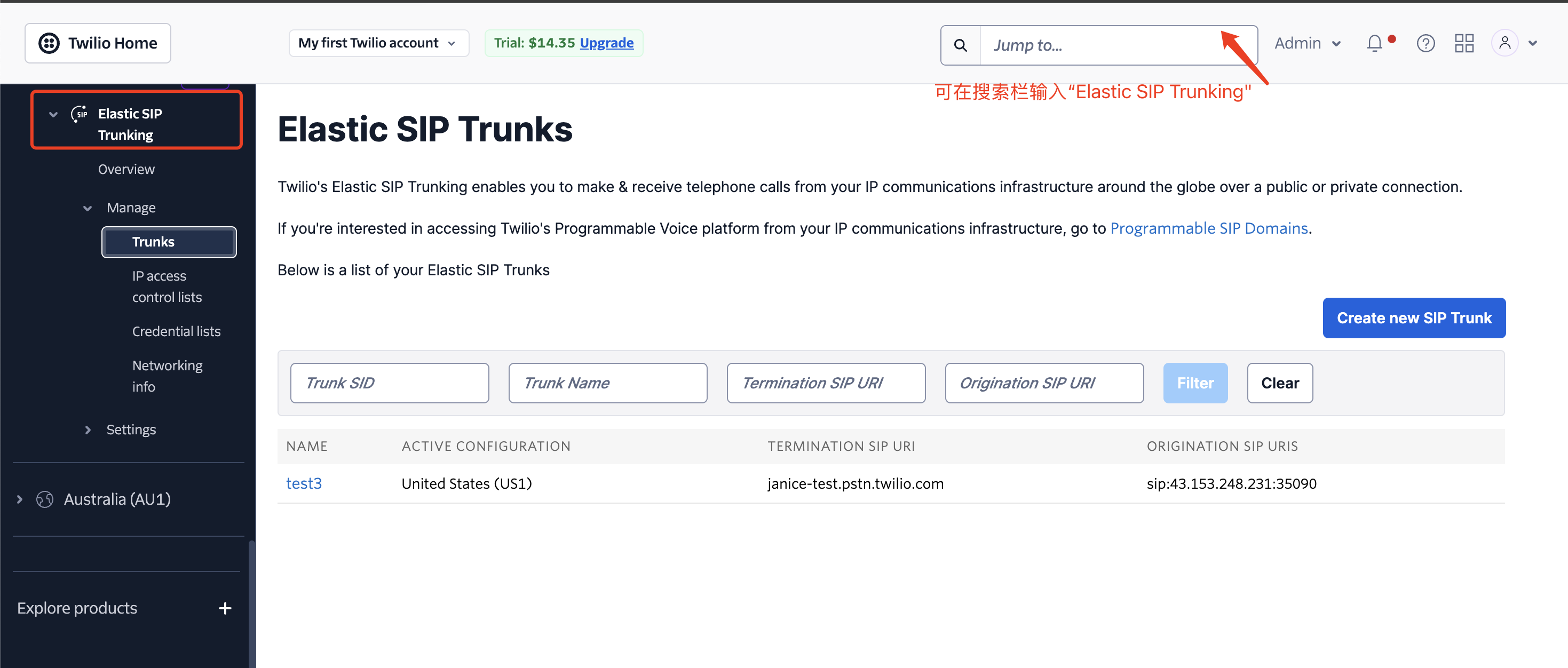Image resolution: width=1568 pixels, height=668 pixels.
Task: Open IP access control lists item
Action: click(166, 287)
